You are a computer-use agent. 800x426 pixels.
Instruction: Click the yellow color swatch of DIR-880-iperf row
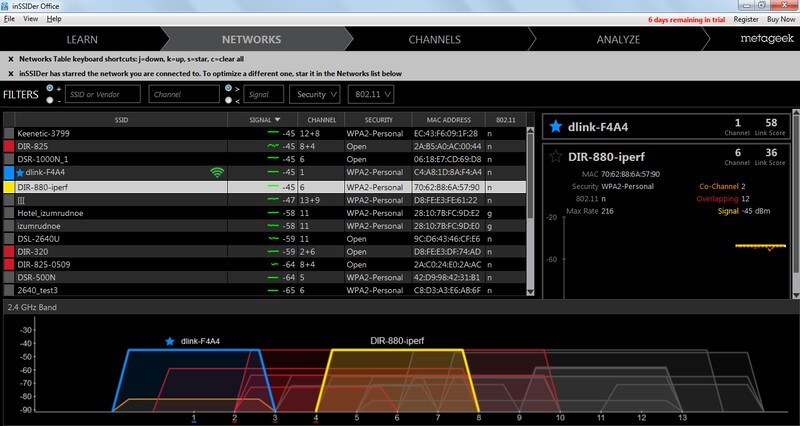point(9,187)
